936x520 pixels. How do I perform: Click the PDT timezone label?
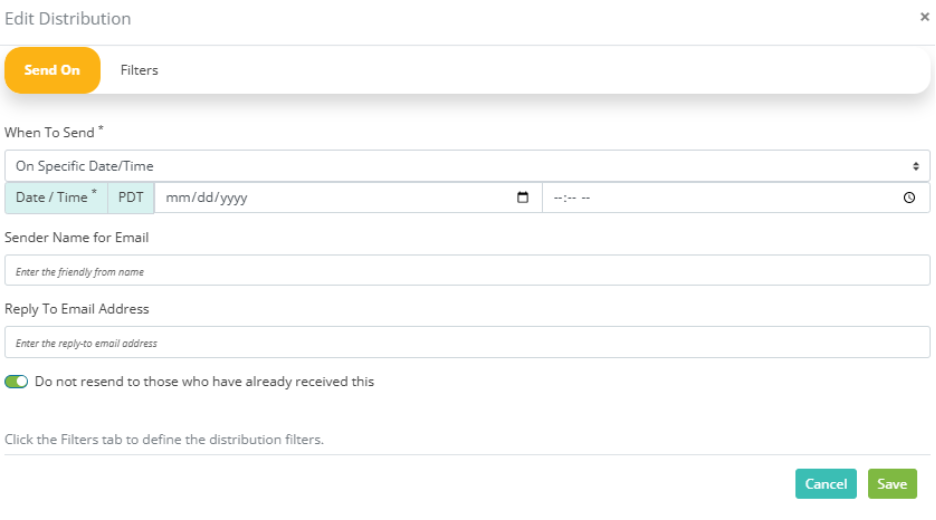click(x=131, y=198)
